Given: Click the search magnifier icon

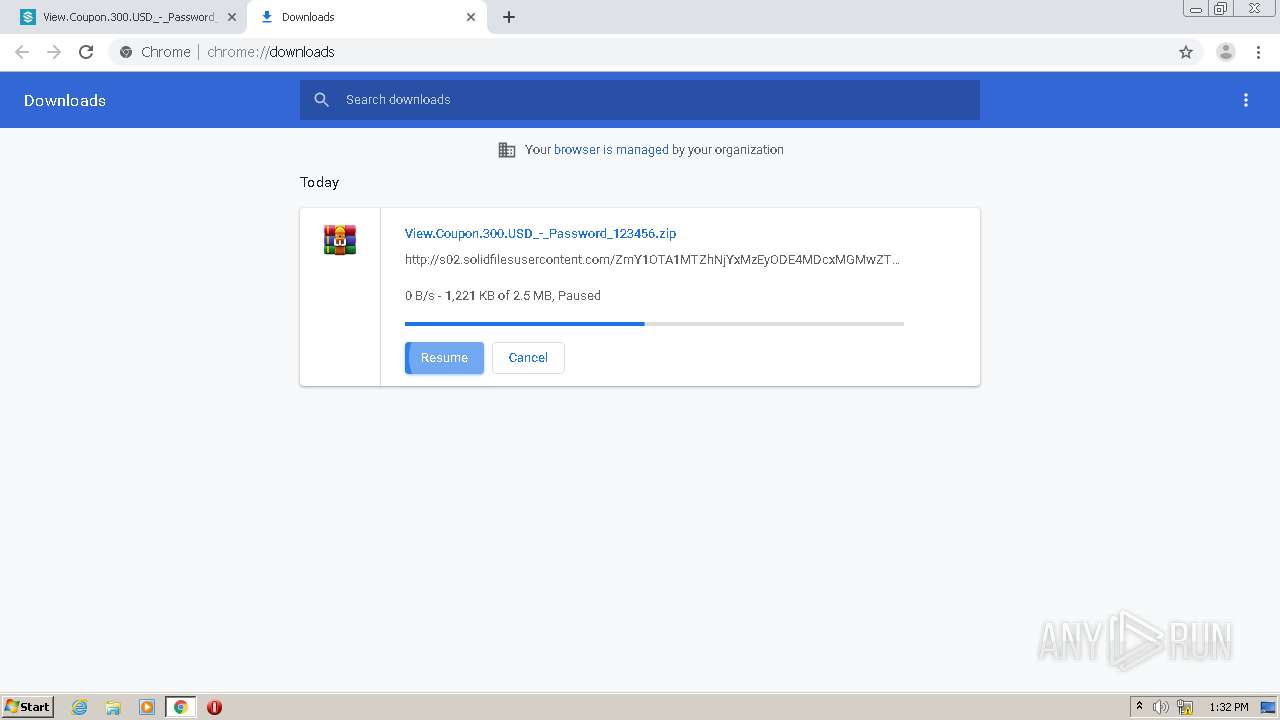Looking at the screenshot, I should coord(321,100).
